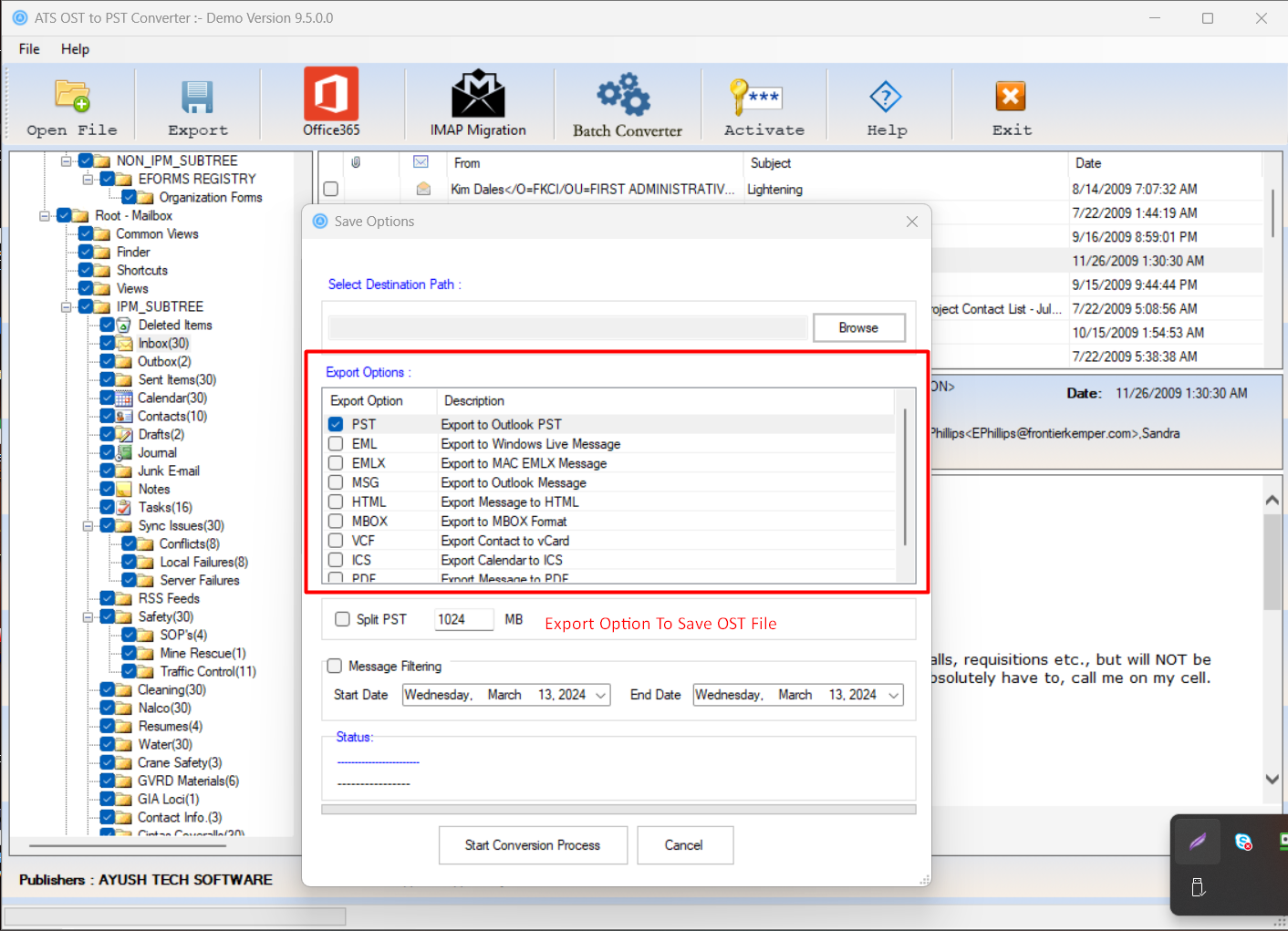This screenshot has height=931, width=1288.
Task: Check the EML export option
Action: tap(336, 443)
